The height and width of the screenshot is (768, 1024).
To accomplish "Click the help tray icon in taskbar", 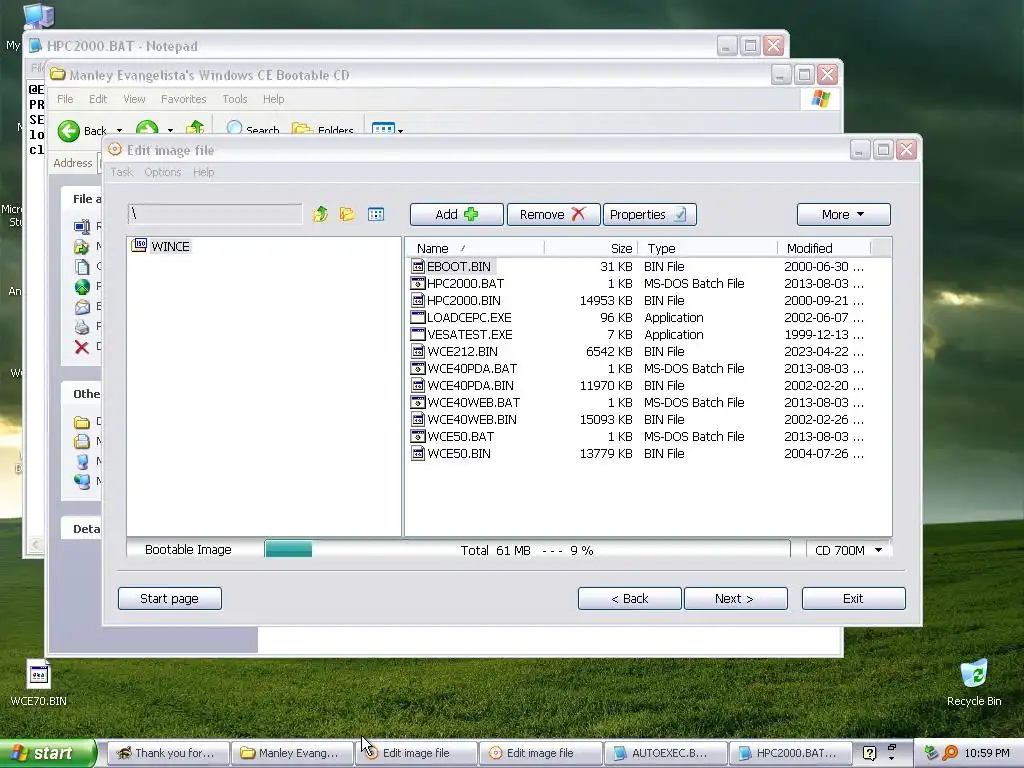I will tap(869, 753).
